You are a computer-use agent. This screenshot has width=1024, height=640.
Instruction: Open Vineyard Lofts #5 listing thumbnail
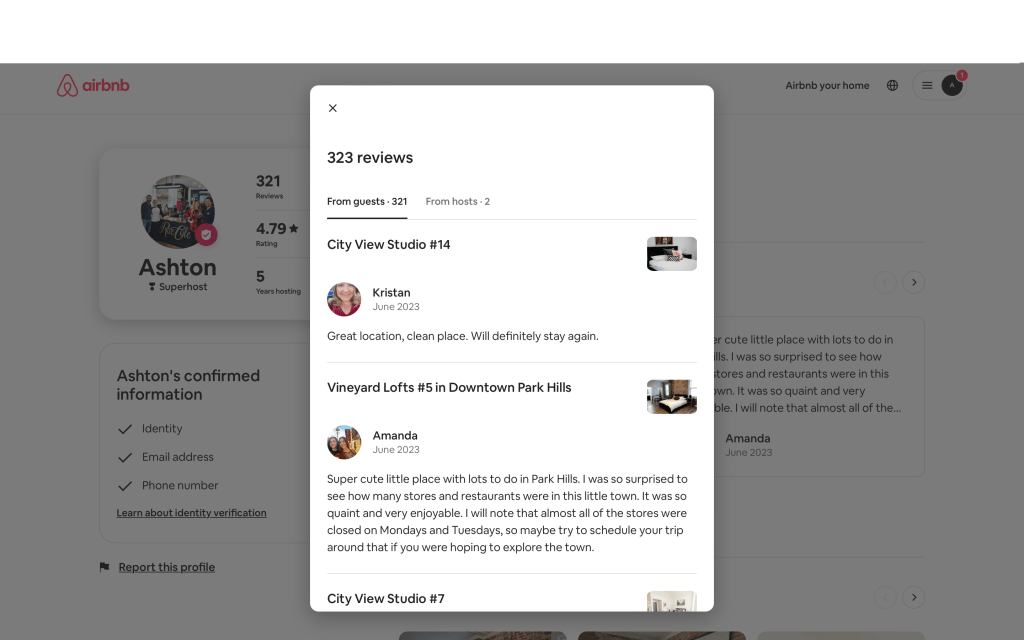[671, 397]
